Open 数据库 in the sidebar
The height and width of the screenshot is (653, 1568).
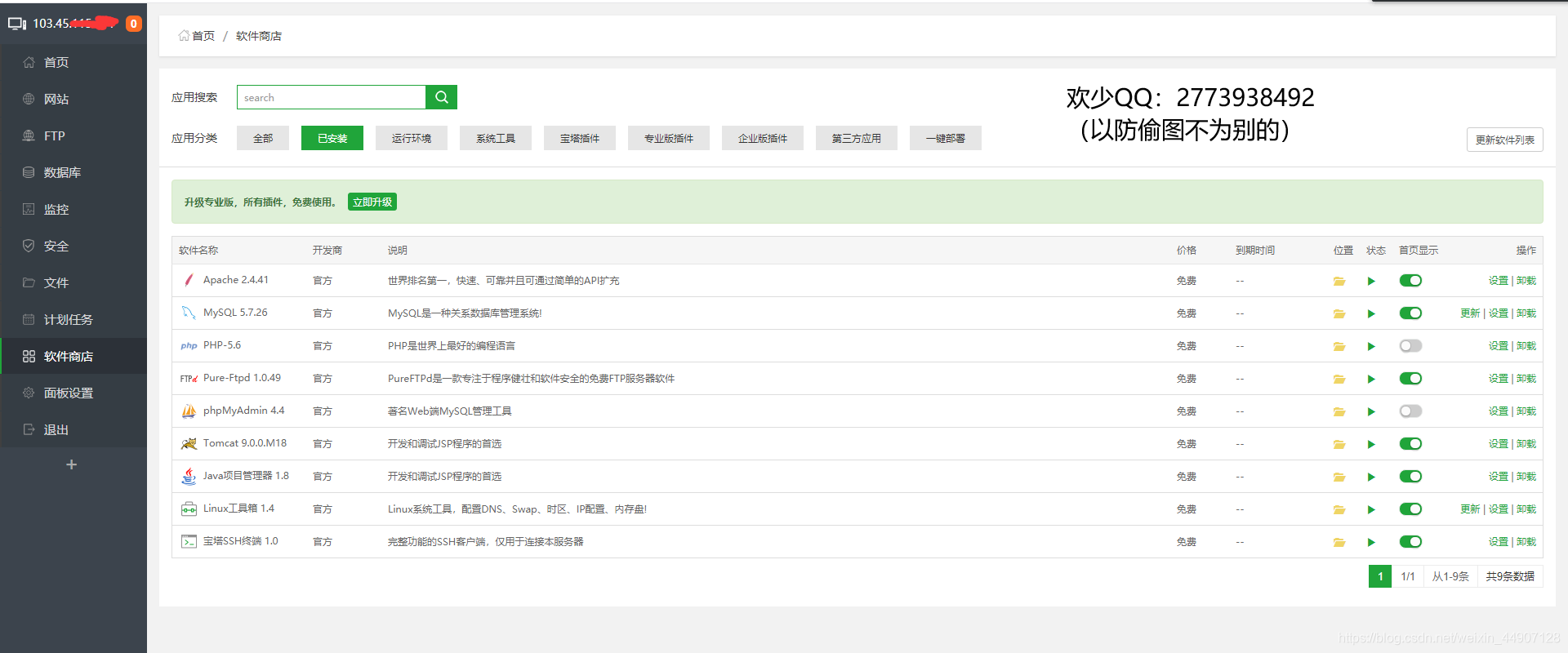pos(73,172)
